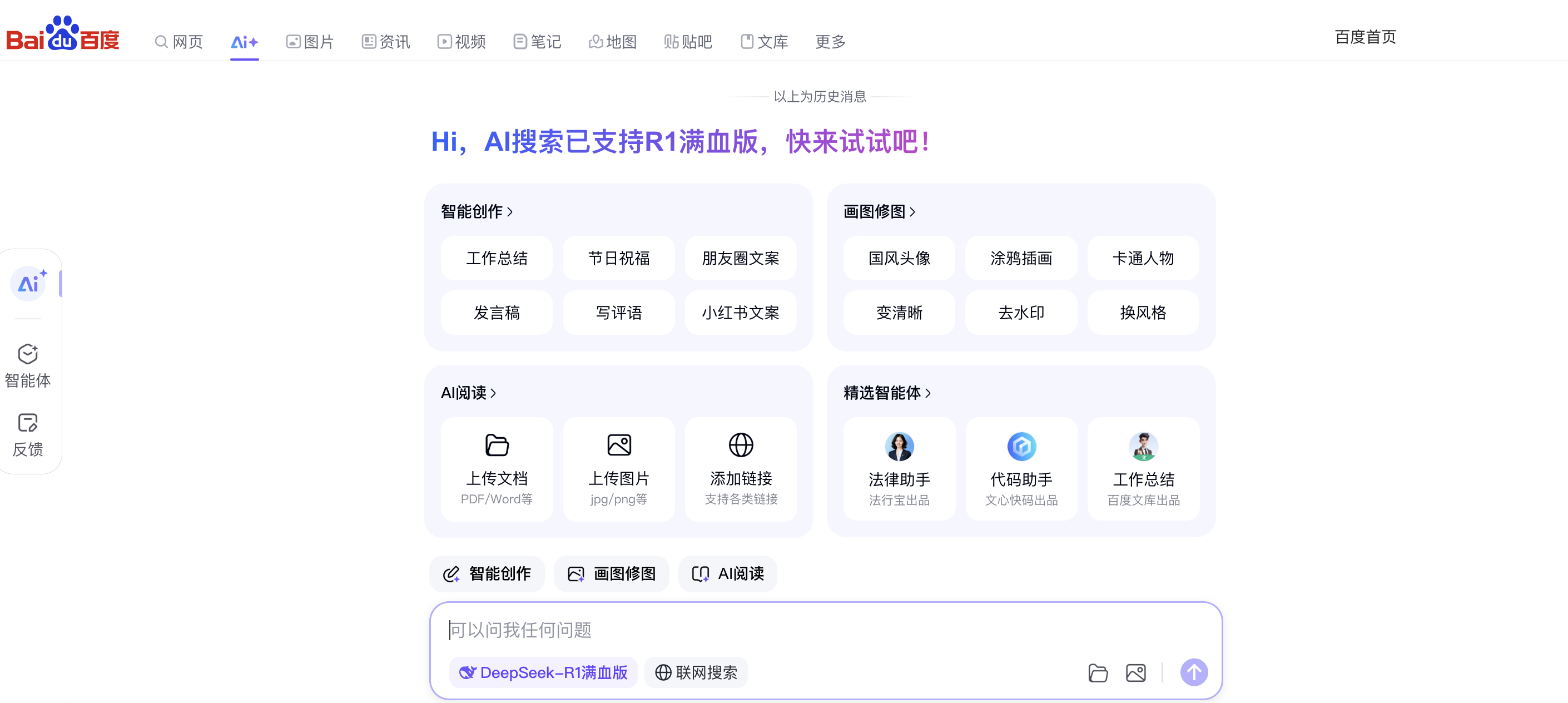Viewport: 1568px width, 703px height.
Task: Click the 去水印 button
Action: [x=1021, y=312]
